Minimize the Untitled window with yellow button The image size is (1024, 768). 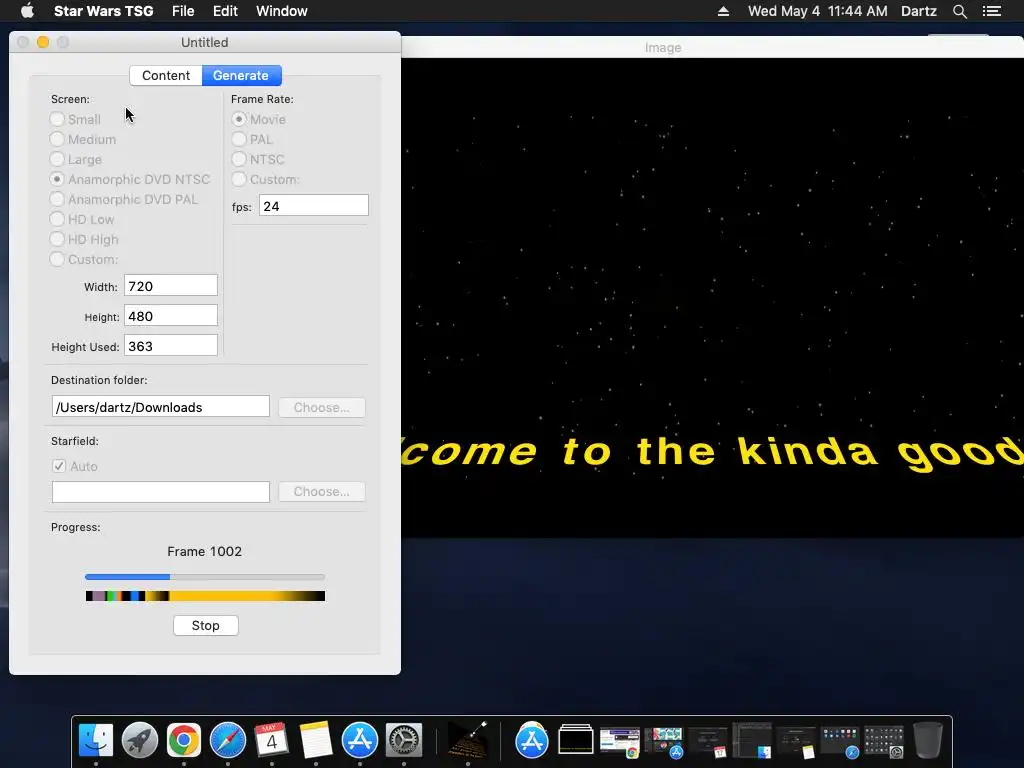point(43,42)
